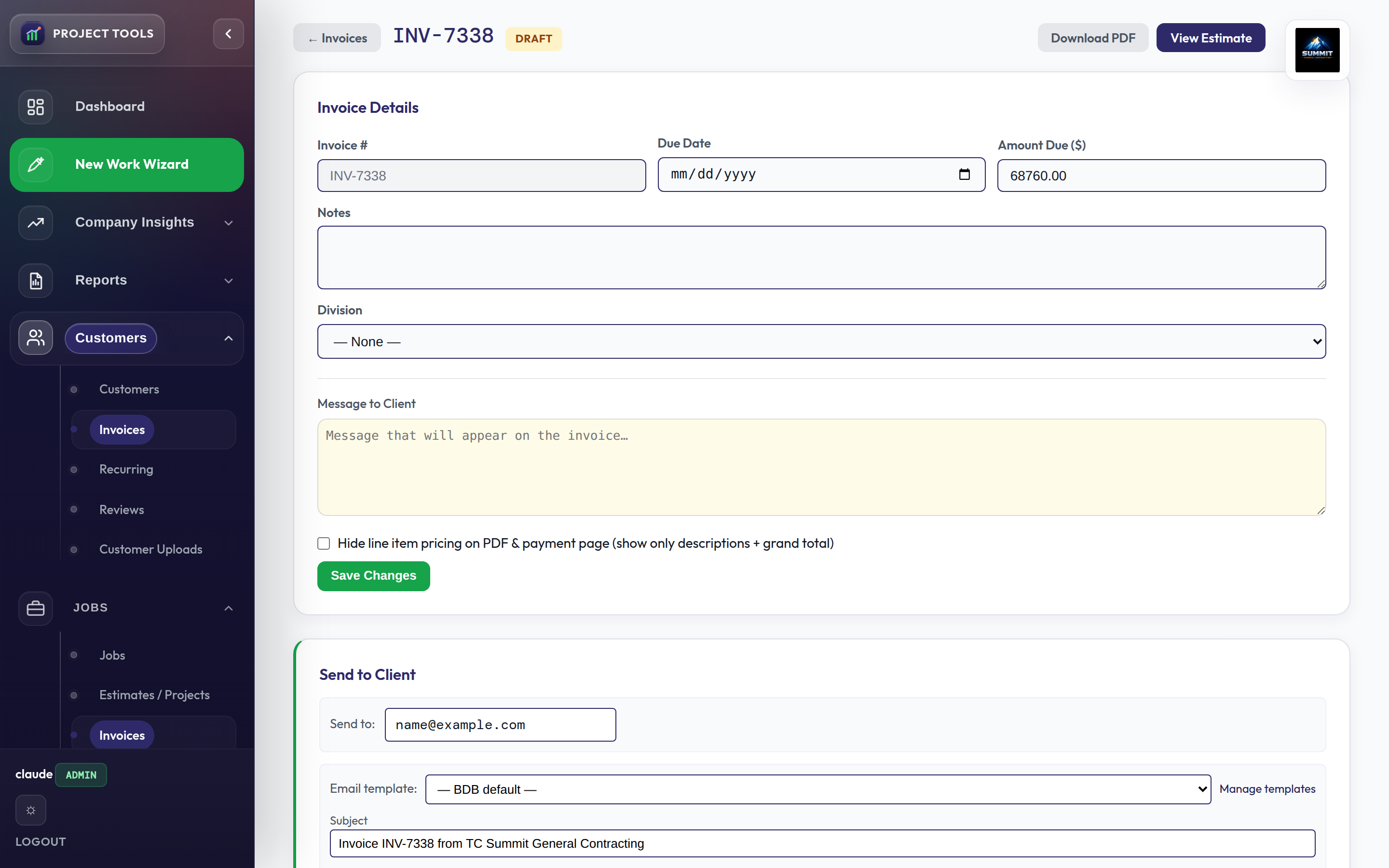Click LOGOUT in the sidebar
1389x868 pixels.
41,841
